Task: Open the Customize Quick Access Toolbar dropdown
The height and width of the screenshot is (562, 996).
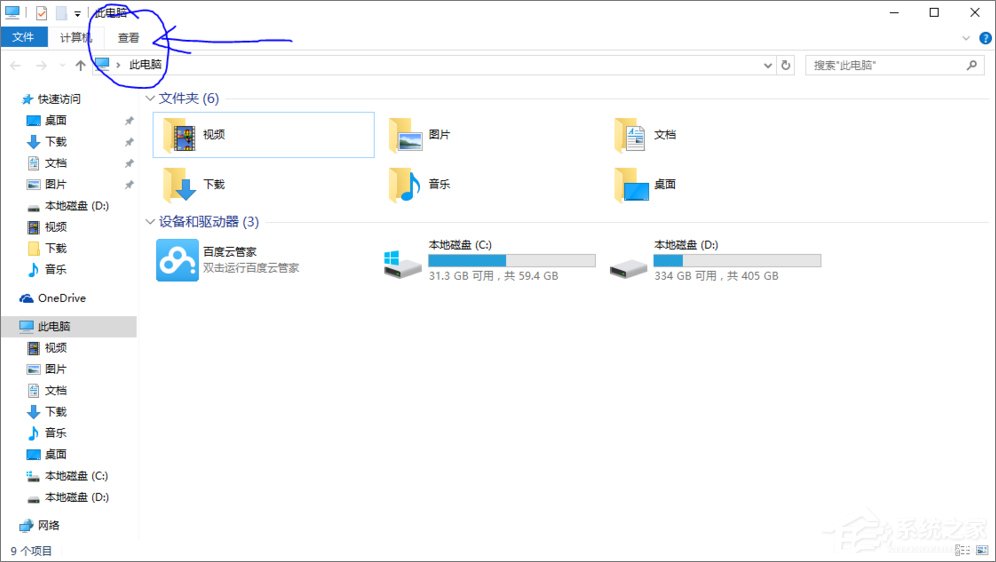Action: pos(77,13)
